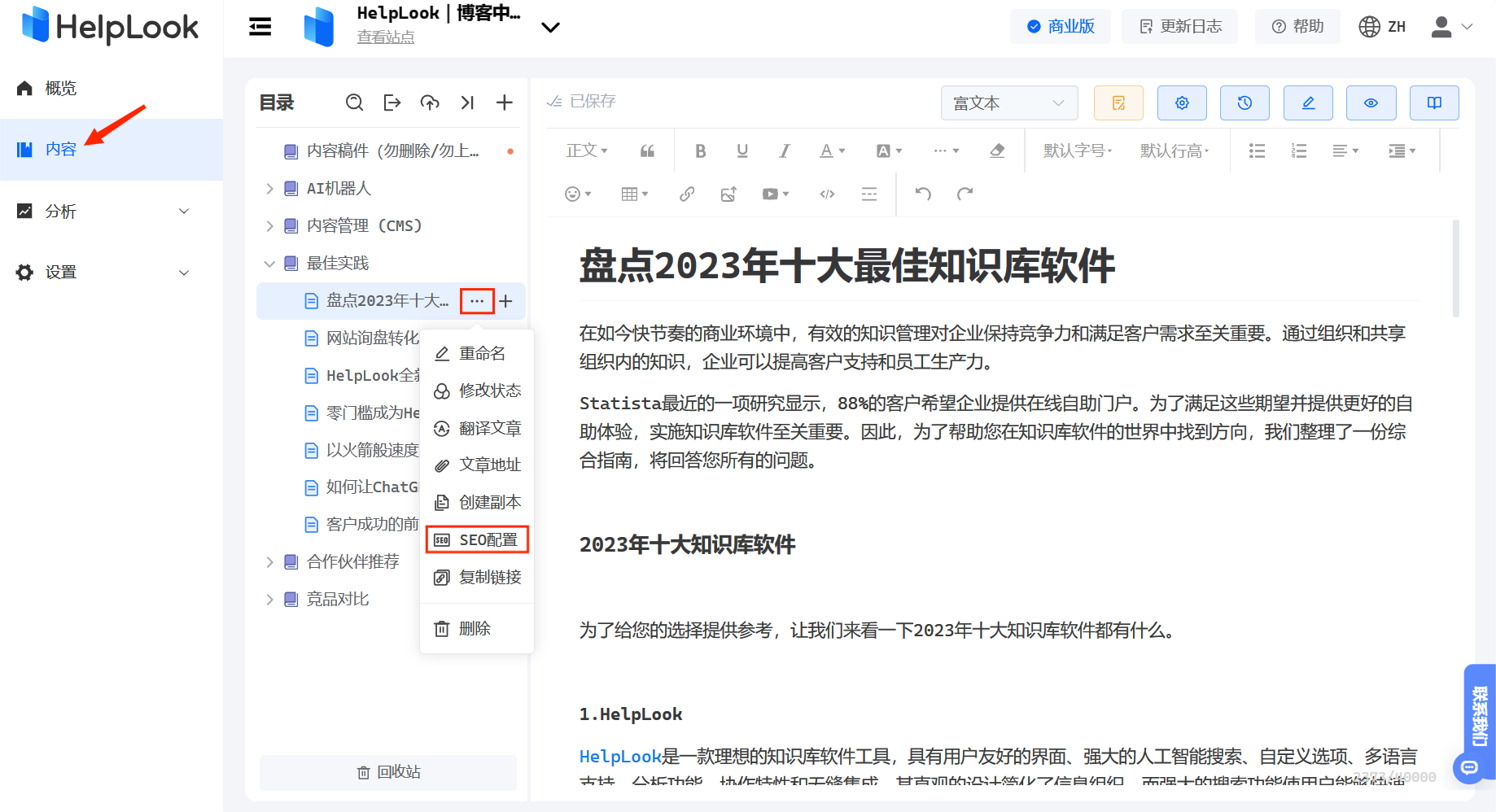Expand the 竞品对比 folder
The height and width of the screenshot is (812, 1496).
pyautogui.click(x=269, y=600)
